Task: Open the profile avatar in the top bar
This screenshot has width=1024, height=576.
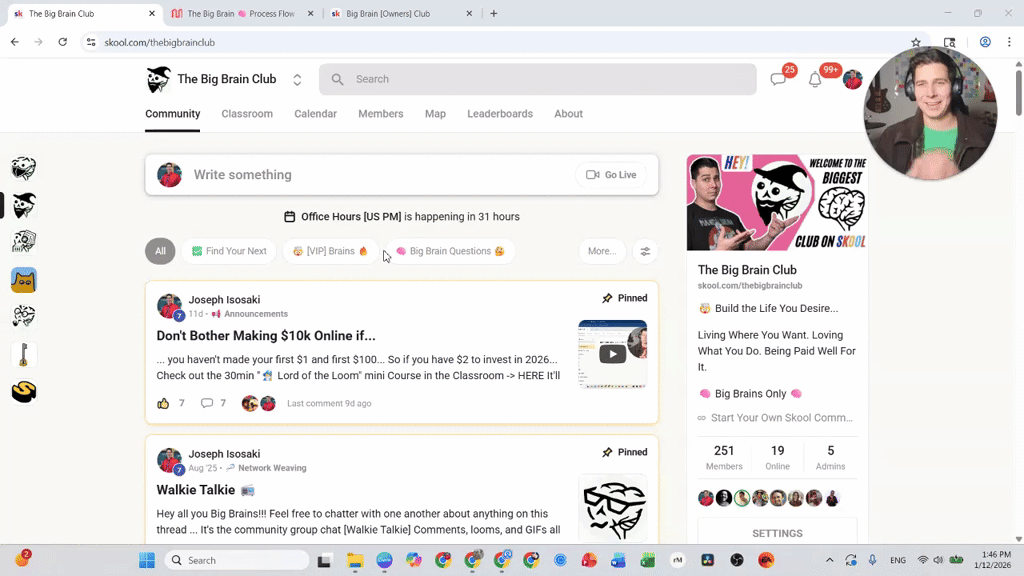Action: (852, 80)
